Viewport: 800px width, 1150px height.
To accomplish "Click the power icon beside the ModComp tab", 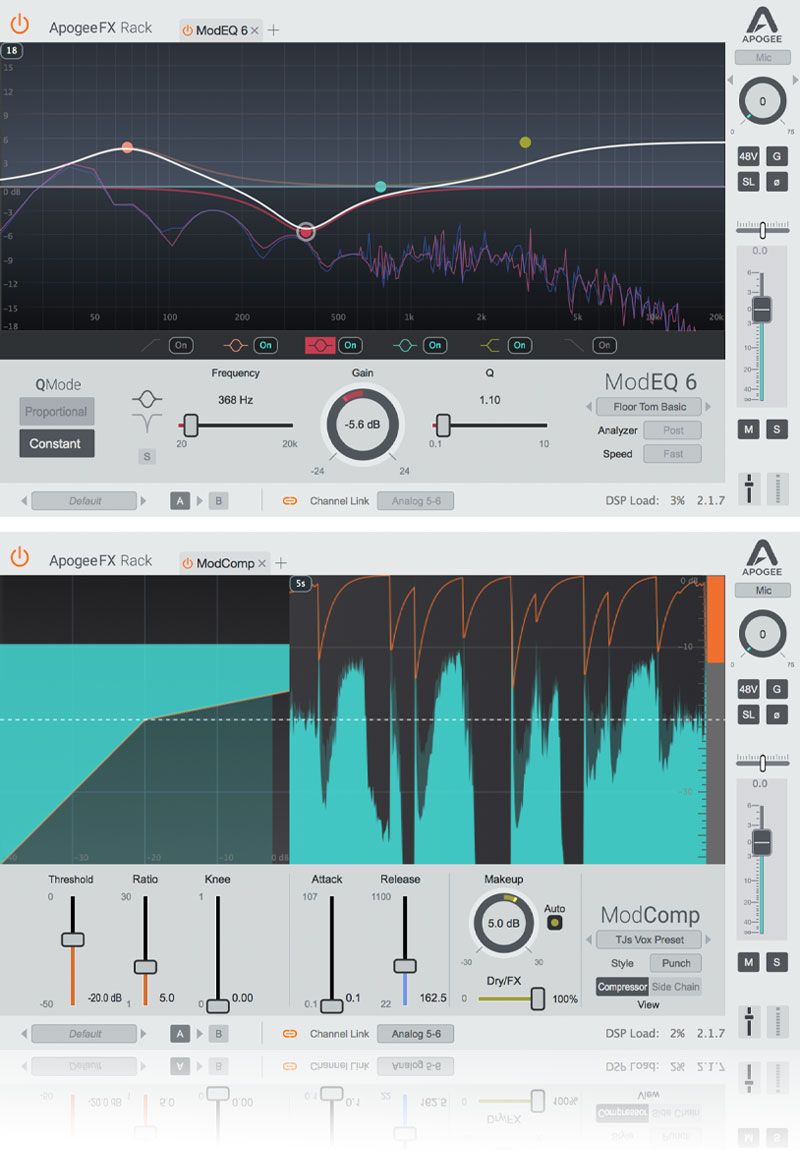I will pyautogui.click(x=187, y=564).
